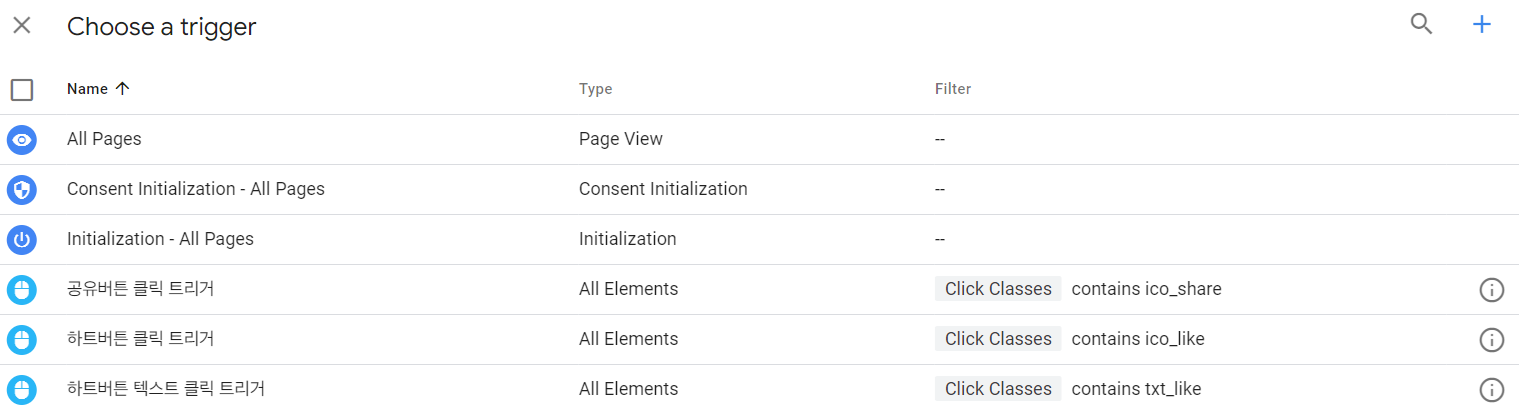The height and width of the screenshot is (410, 1519).
Task: Select the All Pages trigger
Action: (759, 140)
